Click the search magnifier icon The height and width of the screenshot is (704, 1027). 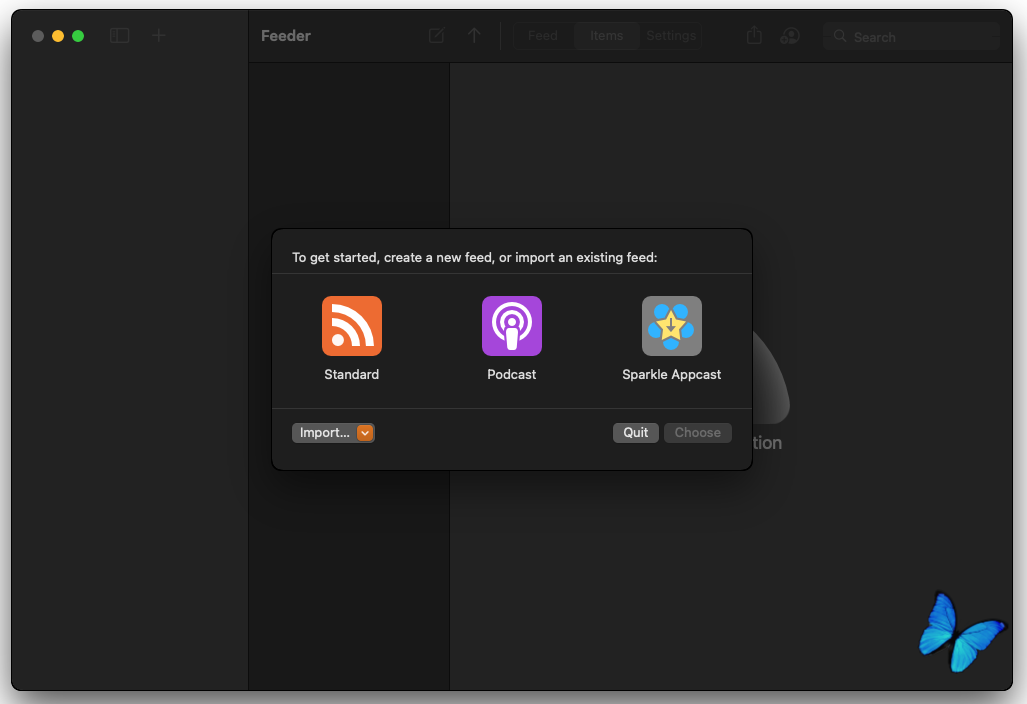pos(840,36)
